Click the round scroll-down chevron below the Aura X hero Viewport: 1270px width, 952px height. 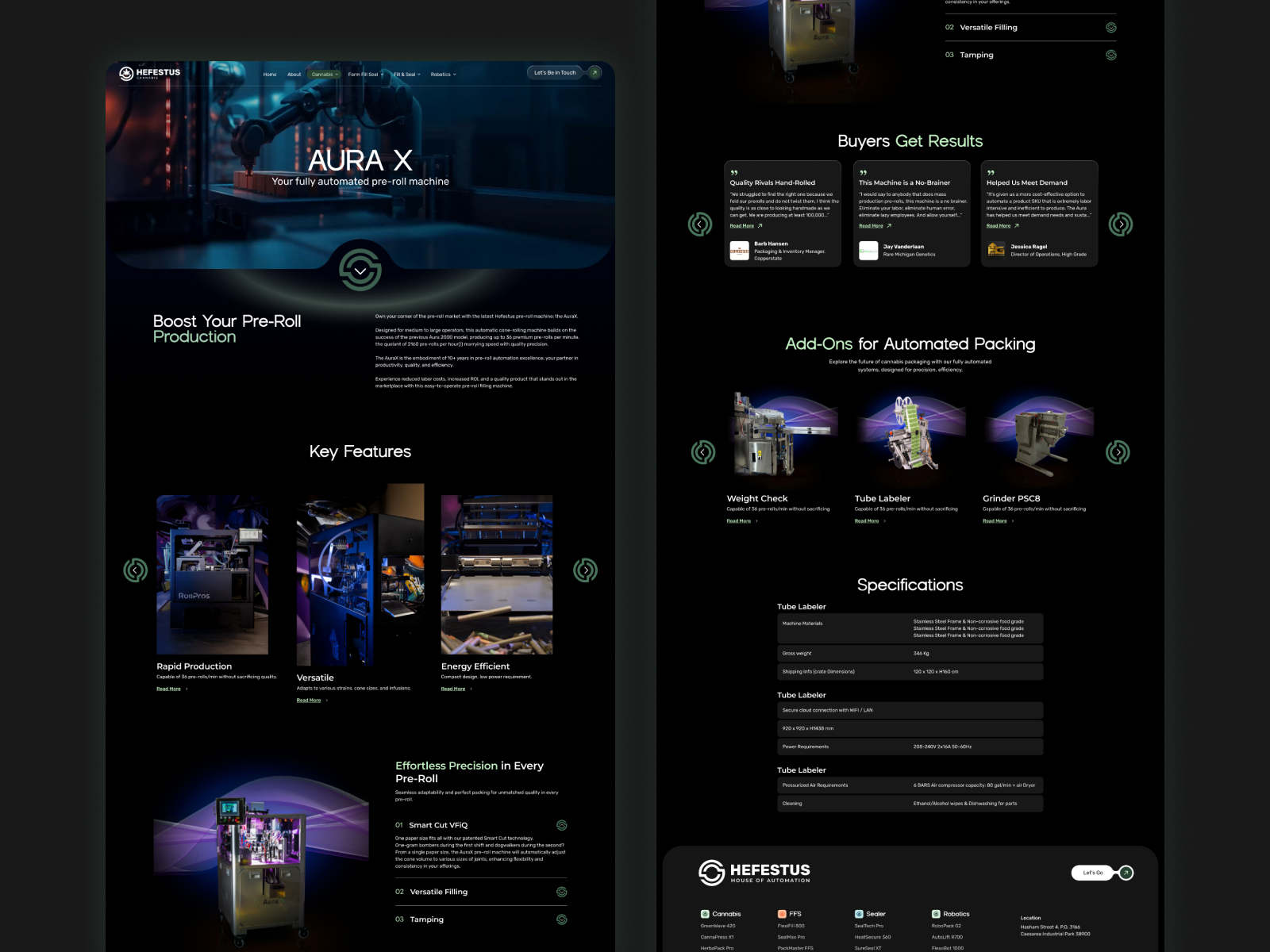pos(360,271)
